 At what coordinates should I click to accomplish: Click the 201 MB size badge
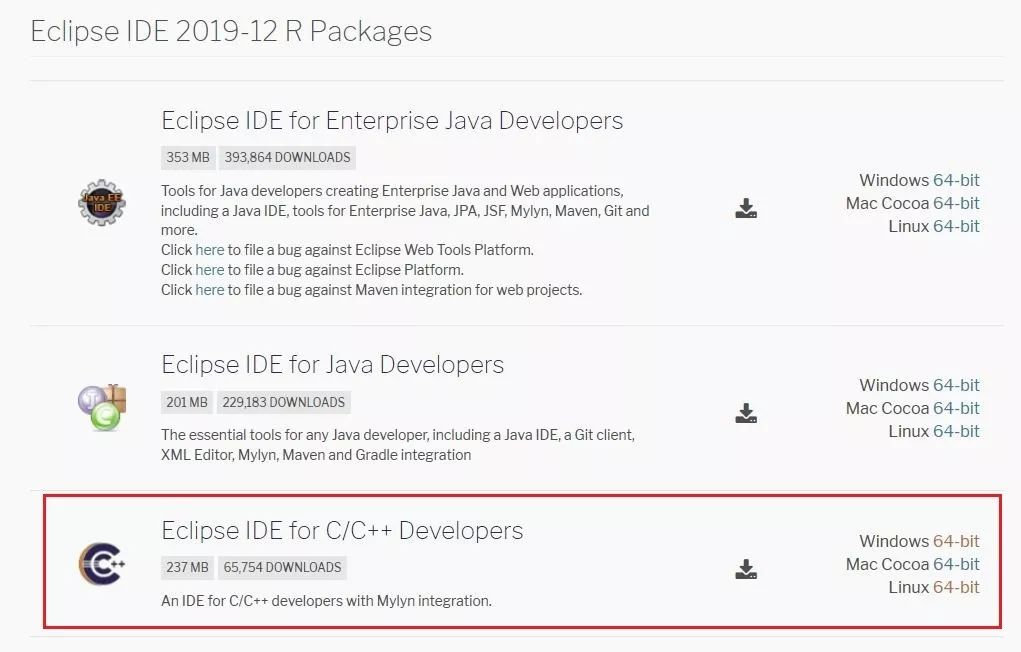[186, 403]
